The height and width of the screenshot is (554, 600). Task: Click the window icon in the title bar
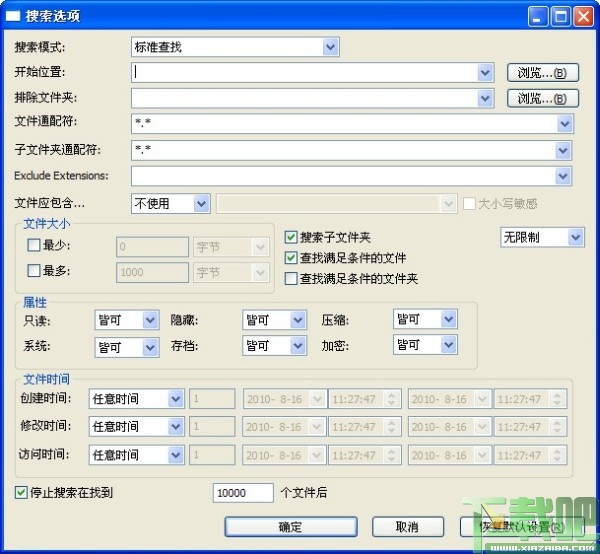pyautogui.click(x=13, y=16)
